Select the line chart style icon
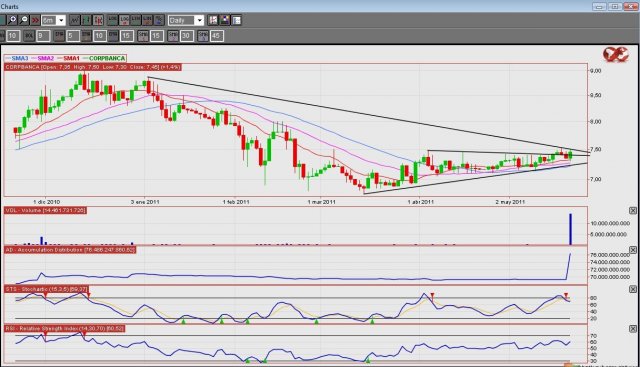This screenshot has height=367, width=640. point(74,20)
